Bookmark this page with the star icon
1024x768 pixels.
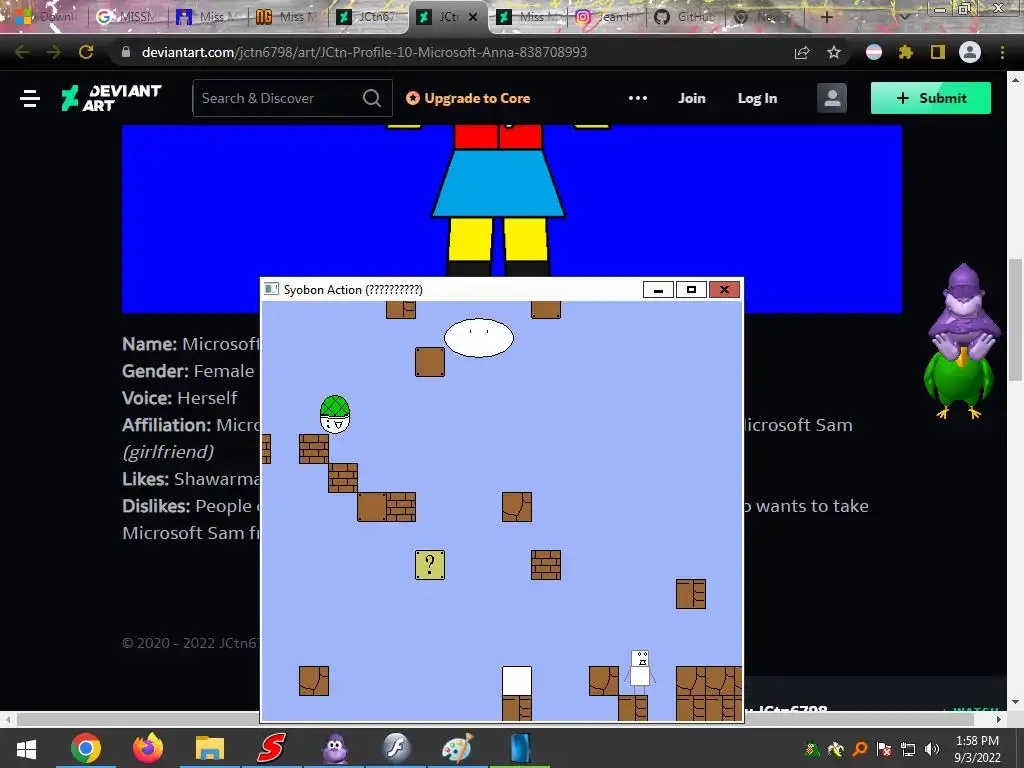(x=834, y=52)
